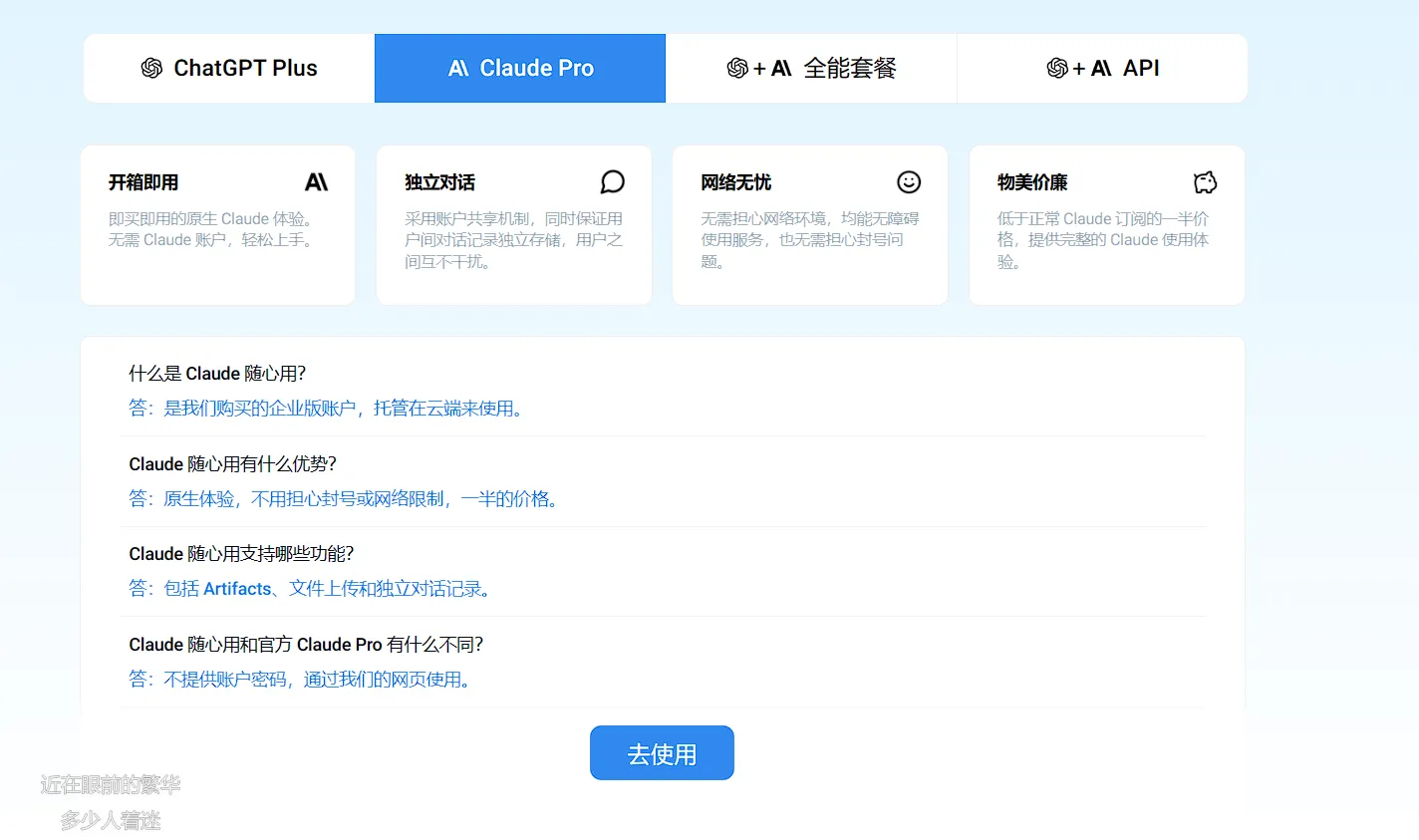Screen dimensions: 1419x840
Task: Click the OpenAI logo in API tab
Action: click(1057, 68)
